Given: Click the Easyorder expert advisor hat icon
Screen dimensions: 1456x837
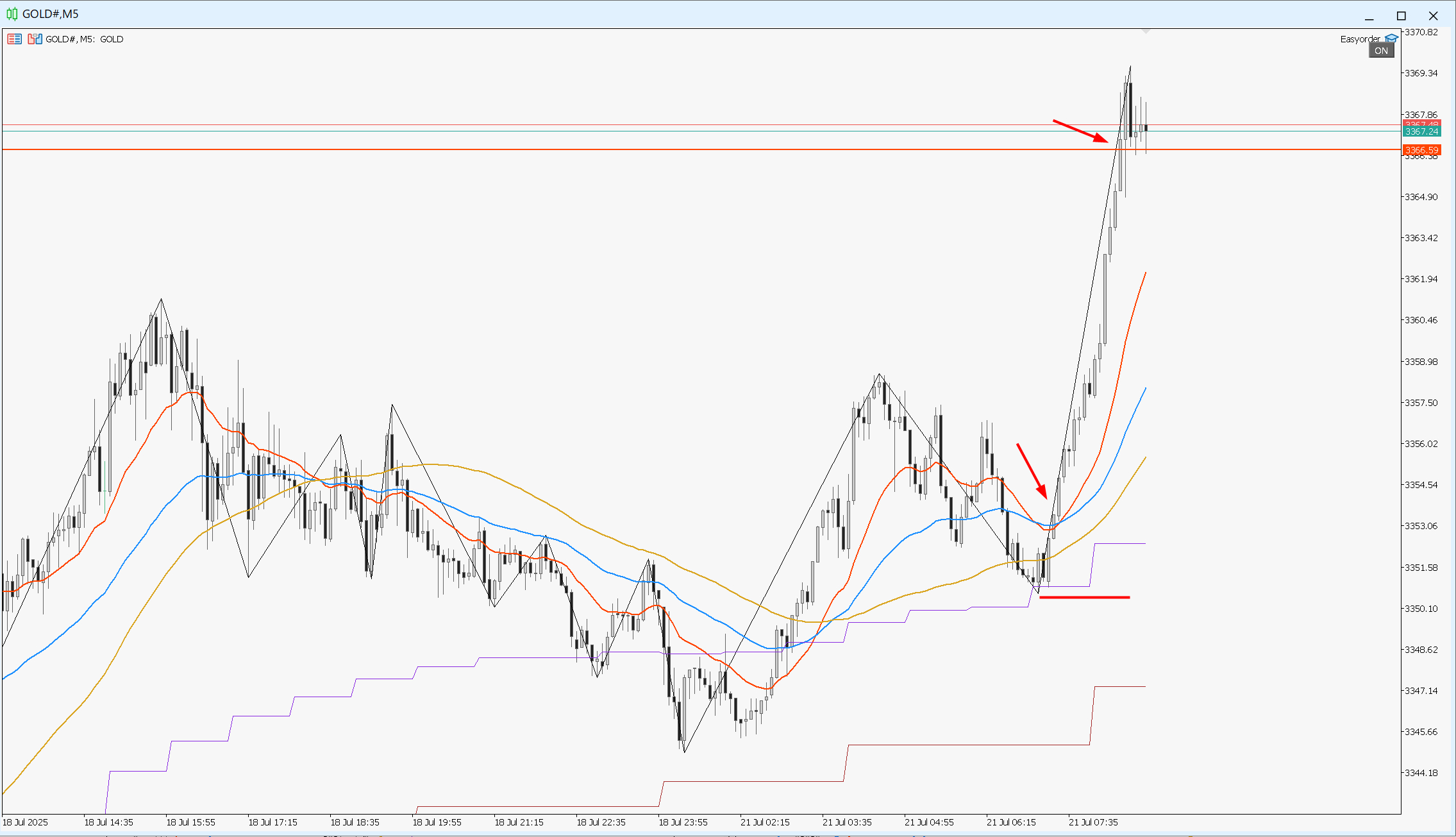Looking at the screenshot, I should [x=1391, y=39].
